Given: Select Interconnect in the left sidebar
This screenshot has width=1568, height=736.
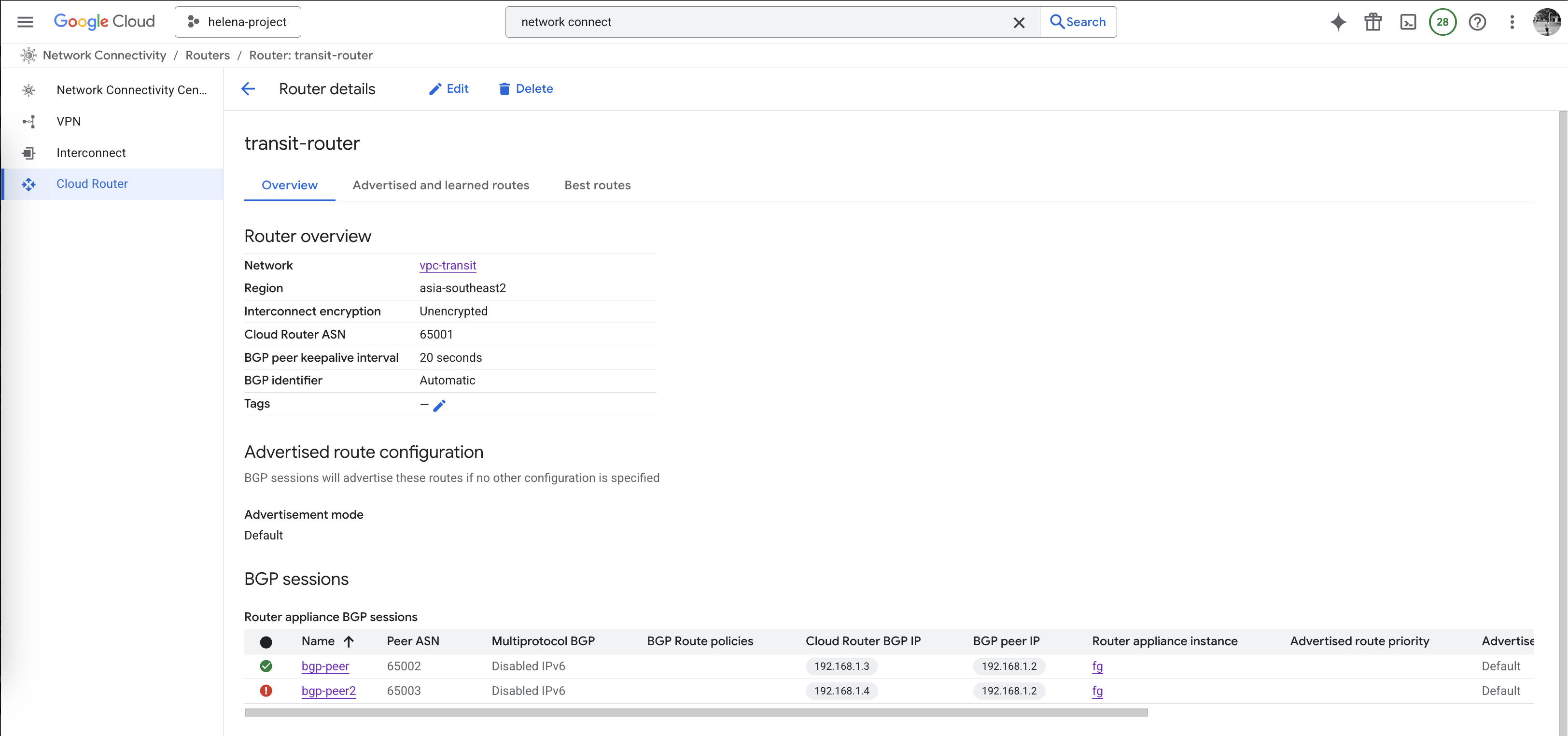Looking at the screenshot, I should point(91,153).
